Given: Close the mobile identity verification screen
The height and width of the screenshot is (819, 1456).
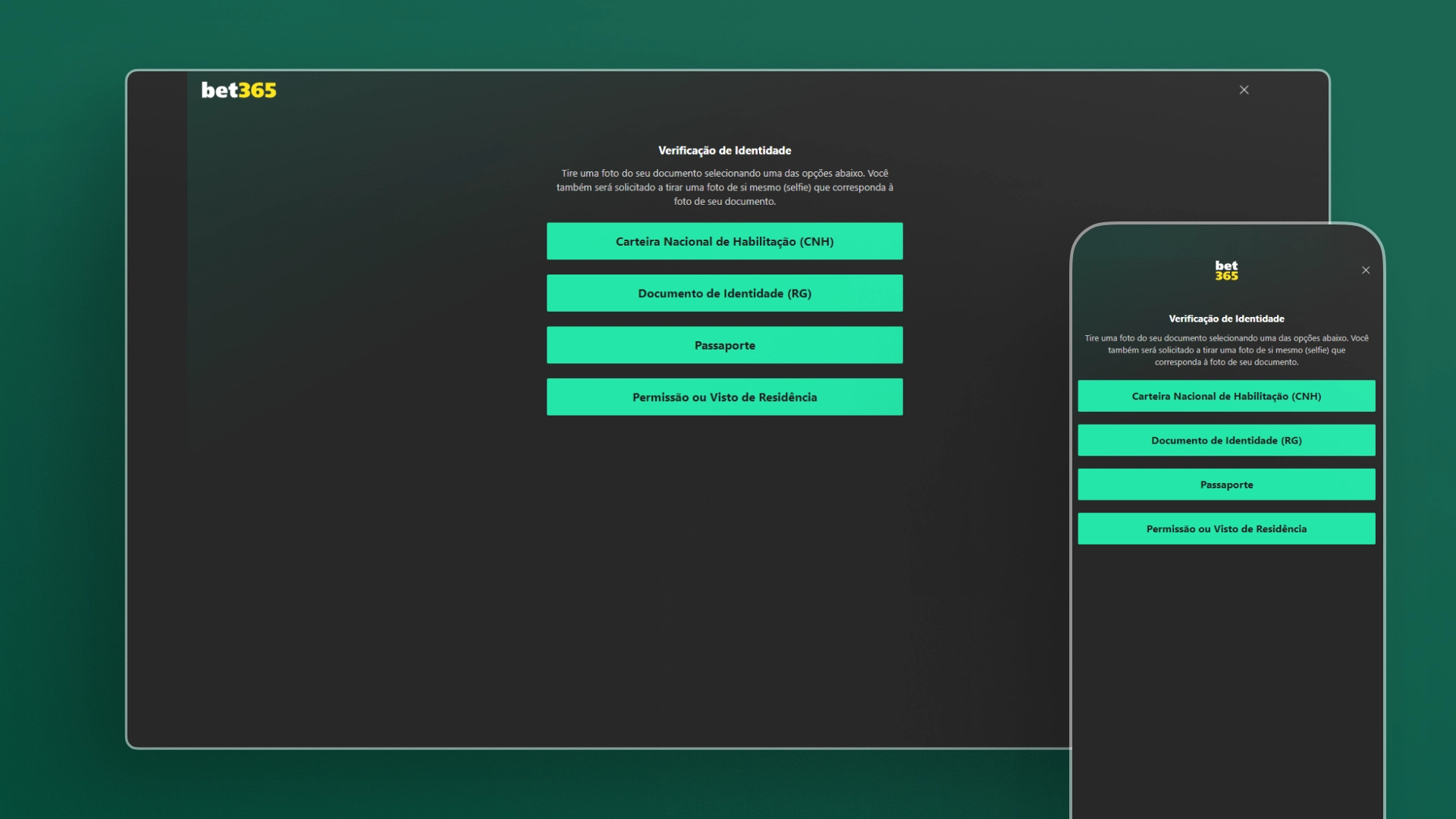Looking at the screenshot, I should pyautogui.click(x=1366, y=270).
